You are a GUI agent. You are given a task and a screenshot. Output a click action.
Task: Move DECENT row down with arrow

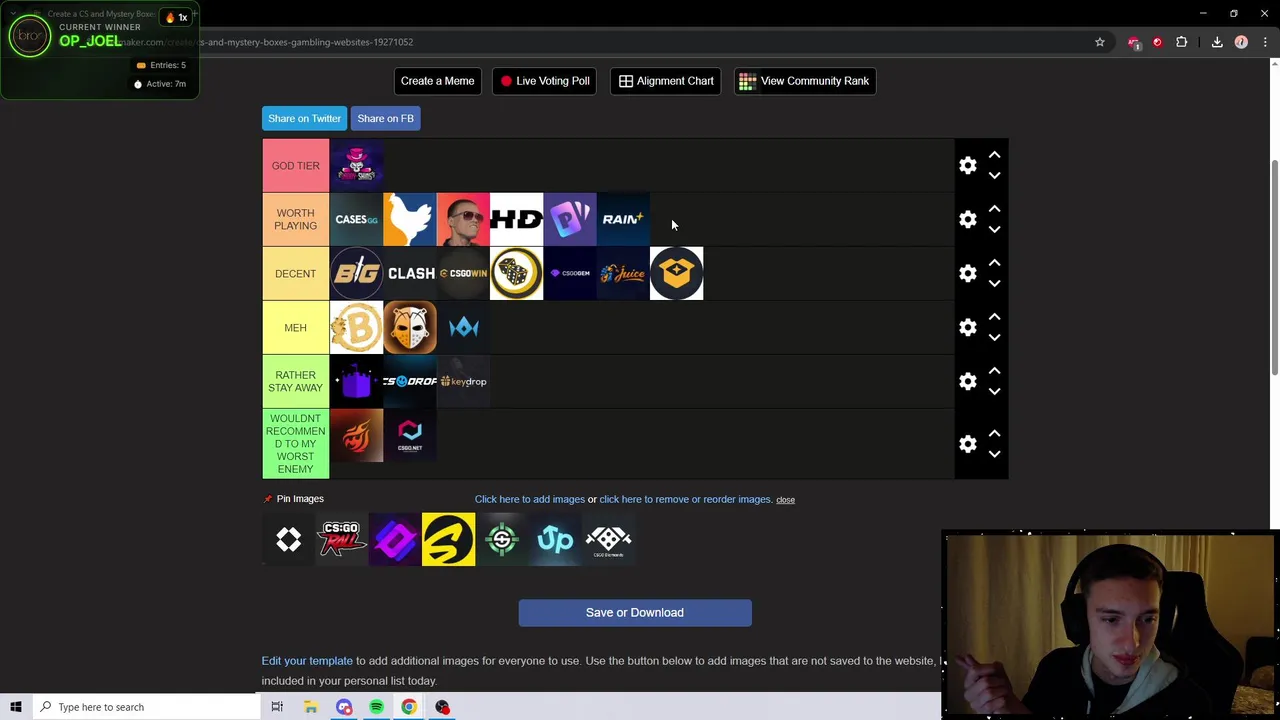(994, 283)
